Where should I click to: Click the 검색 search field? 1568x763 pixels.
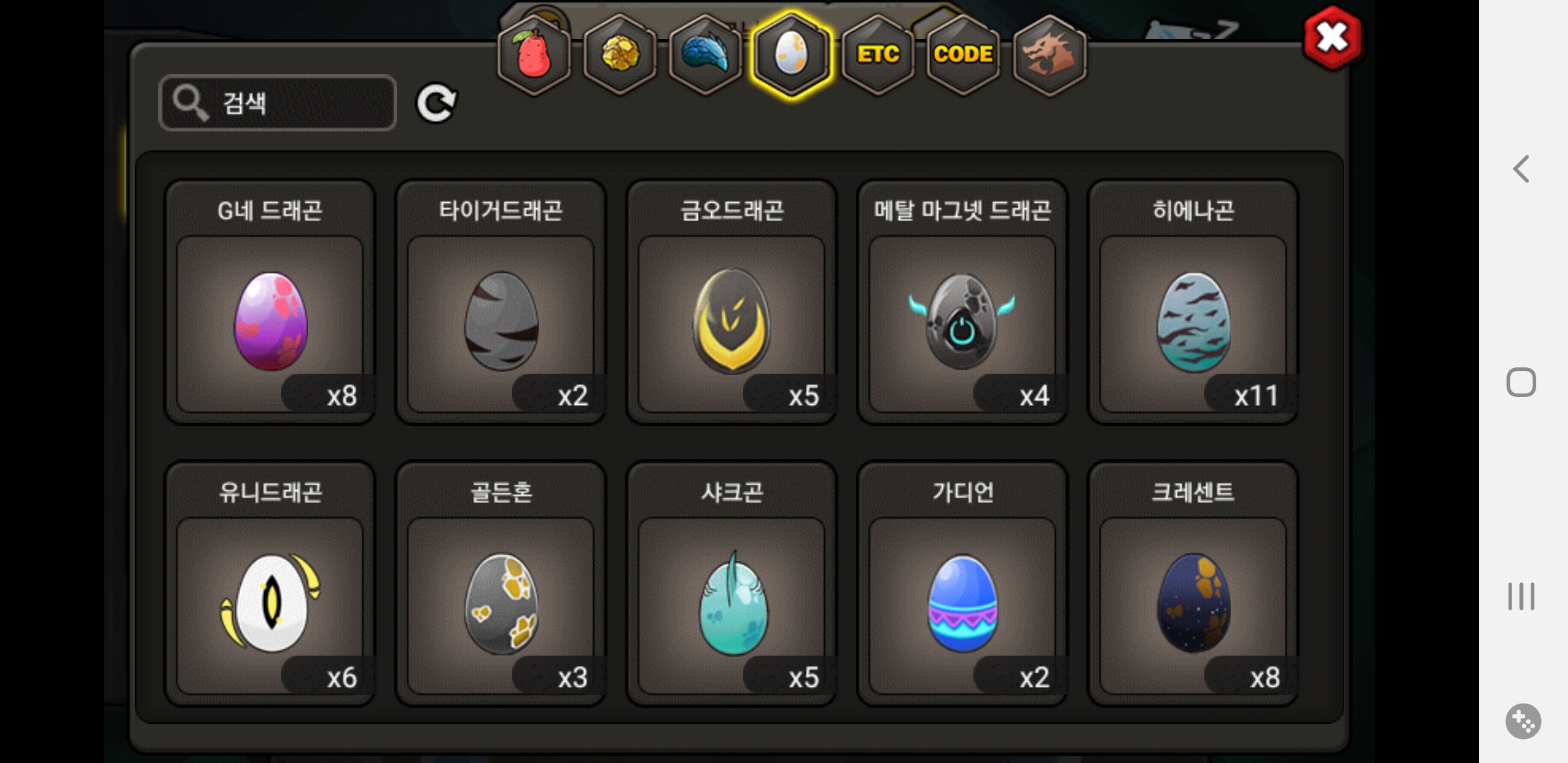[x=278, y=103]
